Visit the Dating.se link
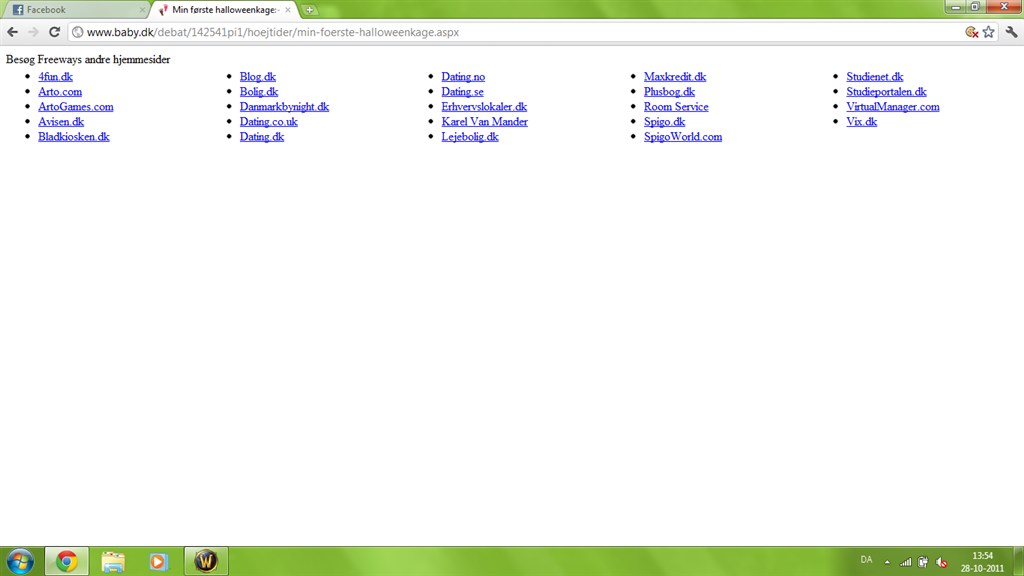 click(x=462, y=91)
